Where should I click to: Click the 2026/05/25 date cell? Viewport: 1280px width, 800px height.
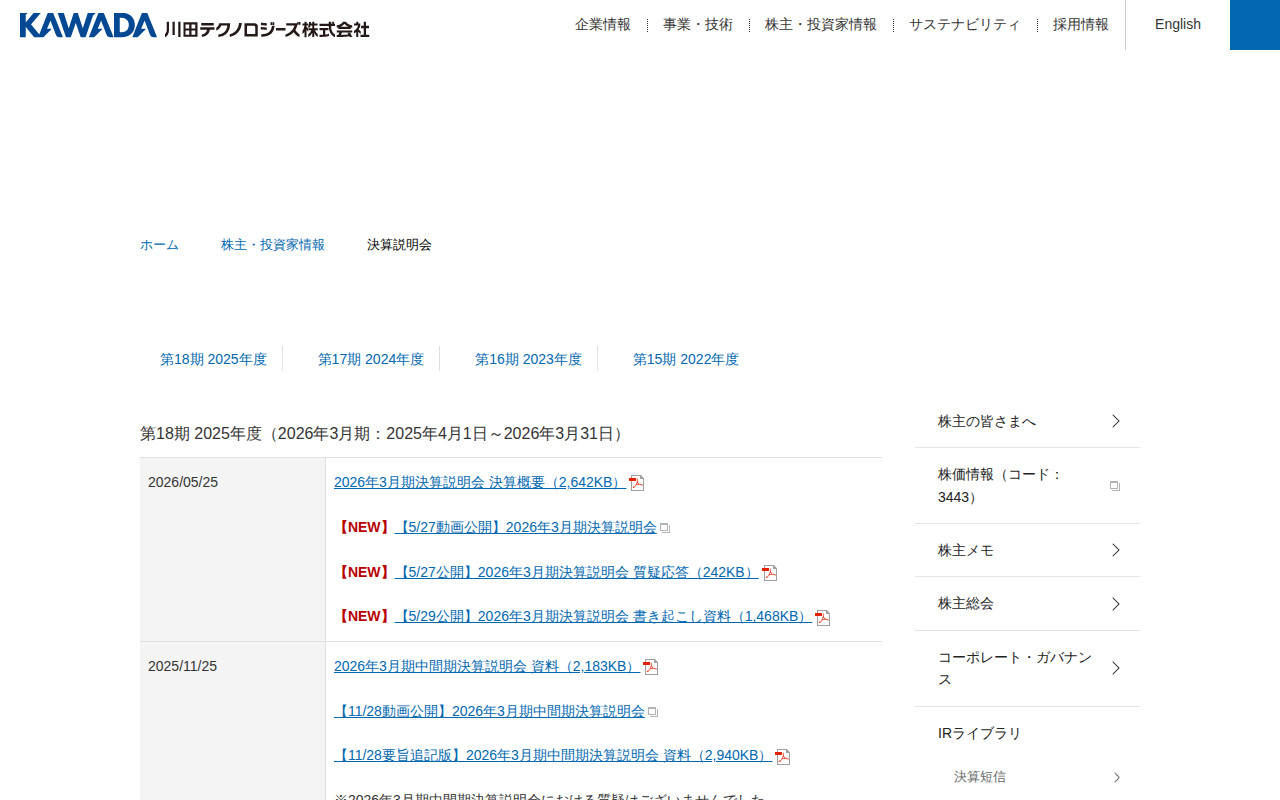[x=232, y=549]
